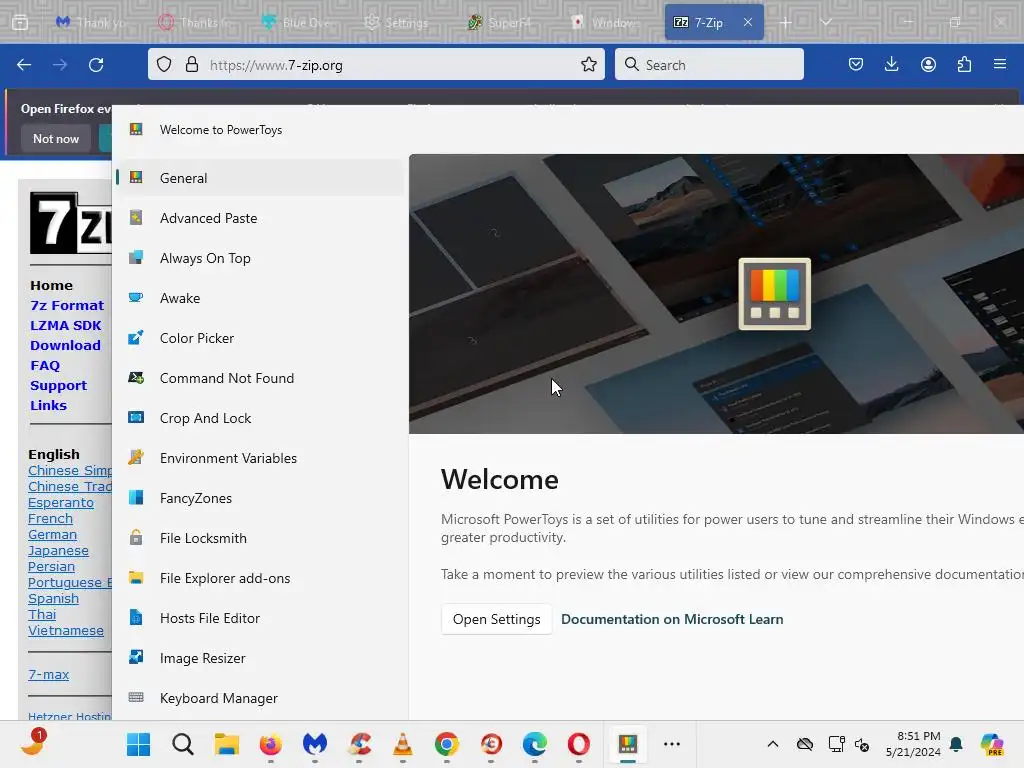Click Not now in the Firefox prompt
The height and width of the screenshot is (768, 1024).
pos(56,138)
